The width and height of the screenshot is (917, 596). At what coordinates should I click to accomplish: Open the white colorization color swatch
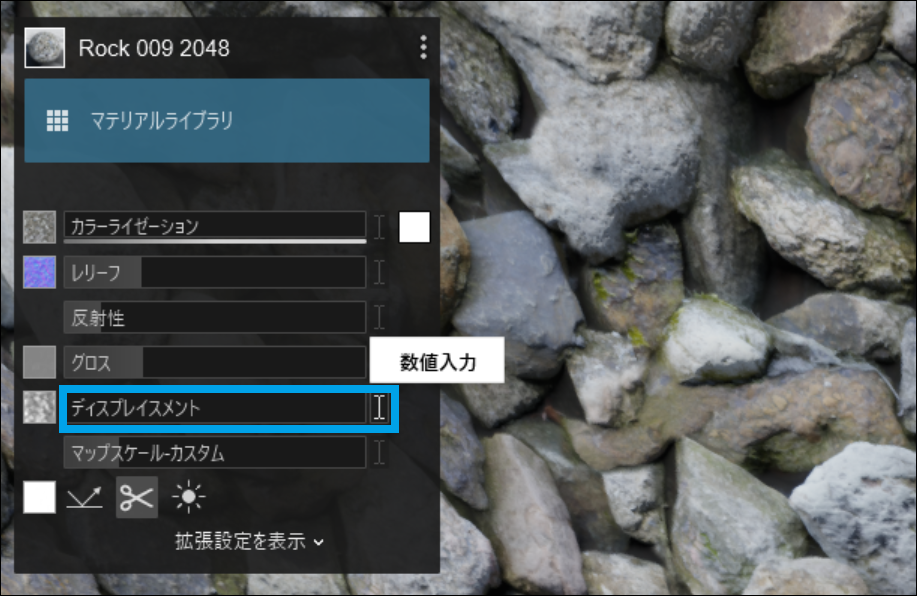pos(414,227)
